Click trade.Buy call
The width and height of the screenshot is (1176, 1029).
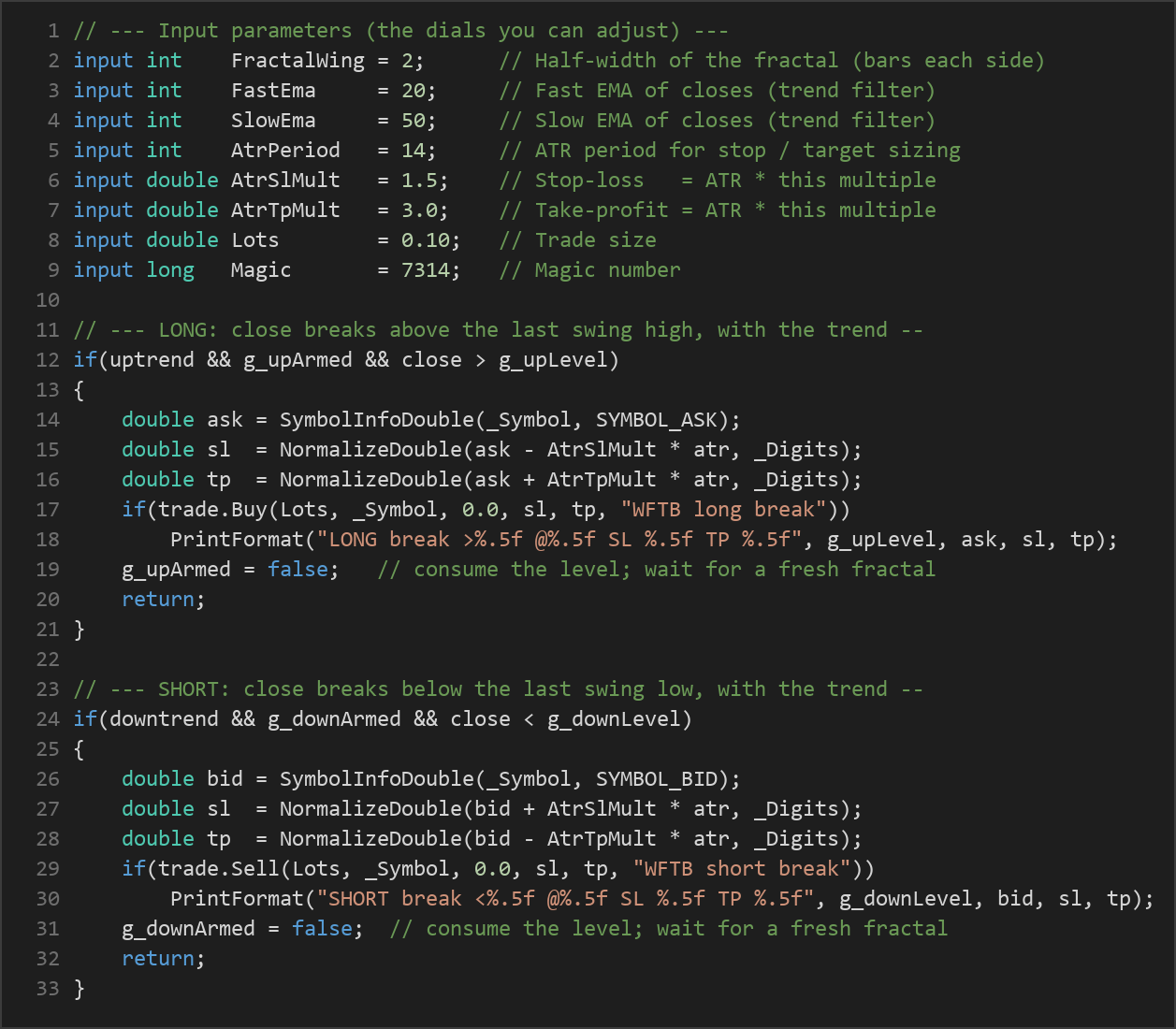212,510
